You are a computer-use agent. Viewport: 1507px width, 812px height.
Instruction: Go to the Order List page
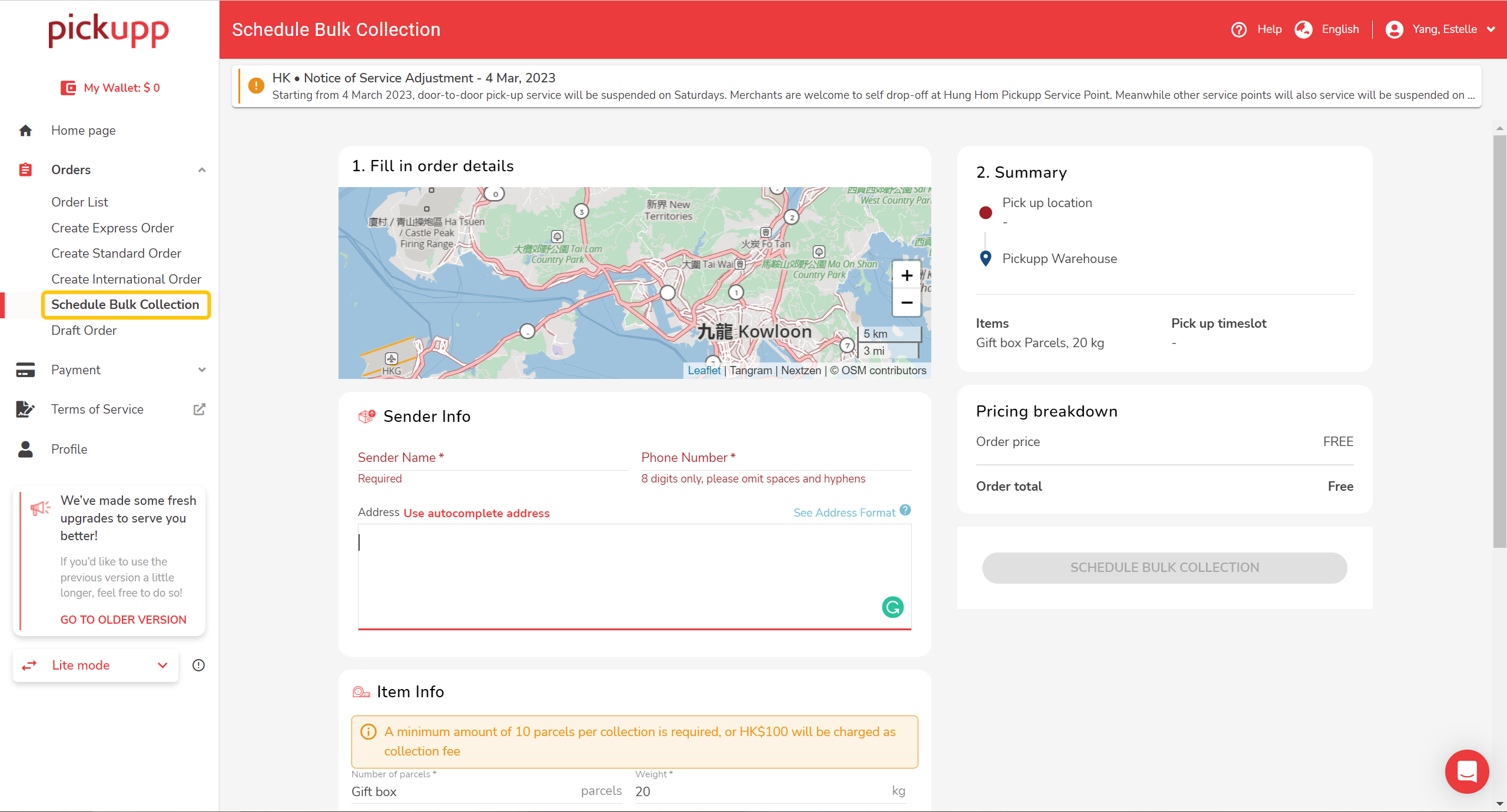79,202
